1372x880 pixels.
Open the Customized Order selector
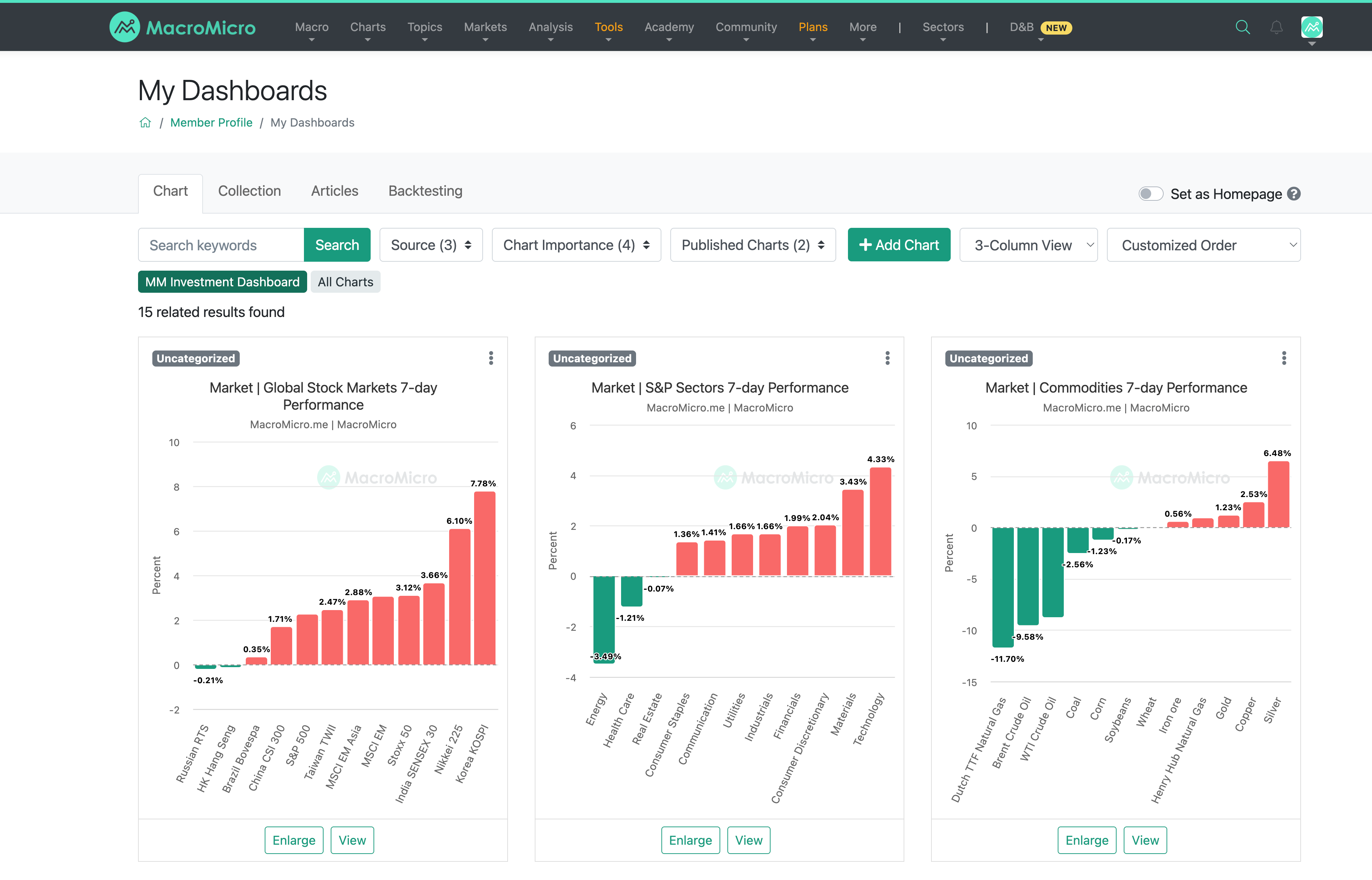[1203, 245]
